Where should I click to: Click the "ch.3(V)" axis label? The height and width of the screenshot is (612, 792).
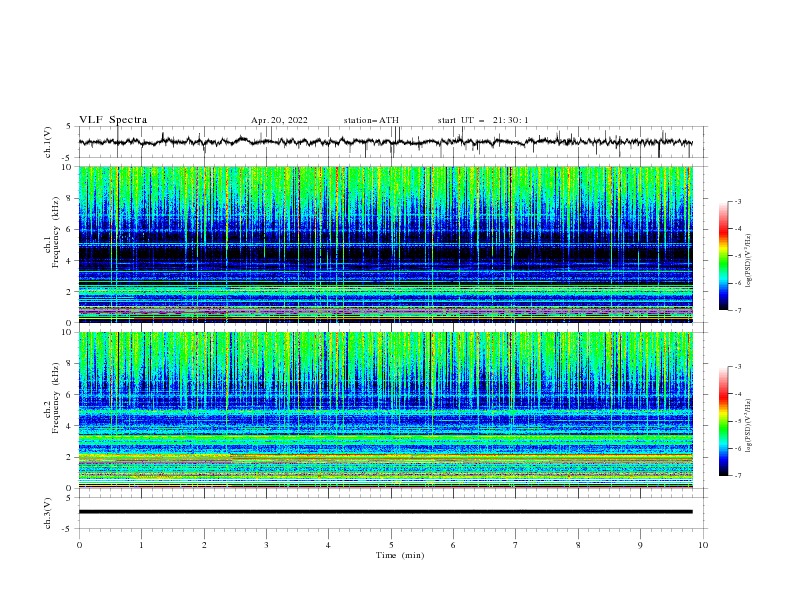click(48, 513)
